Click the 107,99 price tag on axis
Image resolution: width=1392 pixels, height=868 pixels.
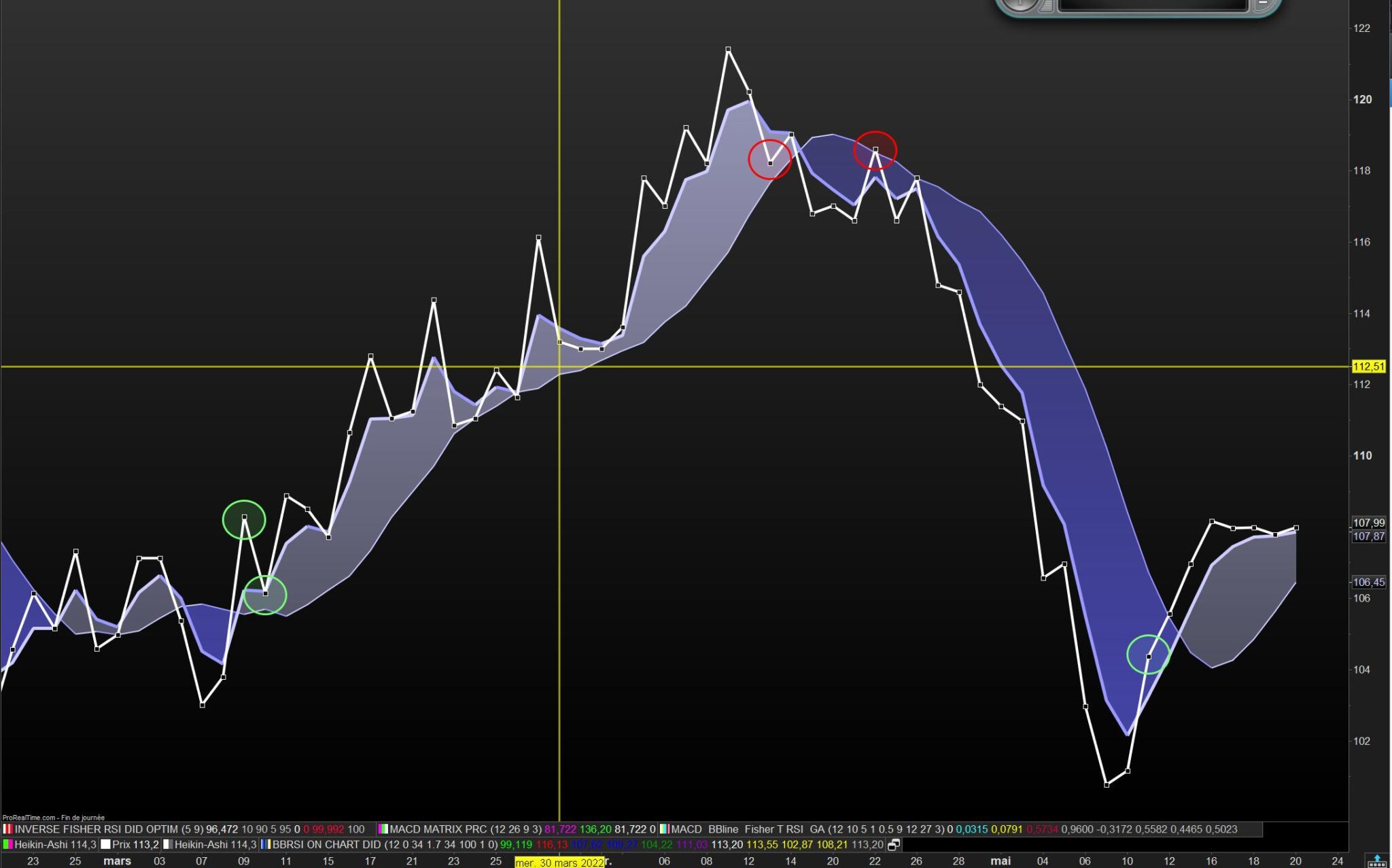1368,523
